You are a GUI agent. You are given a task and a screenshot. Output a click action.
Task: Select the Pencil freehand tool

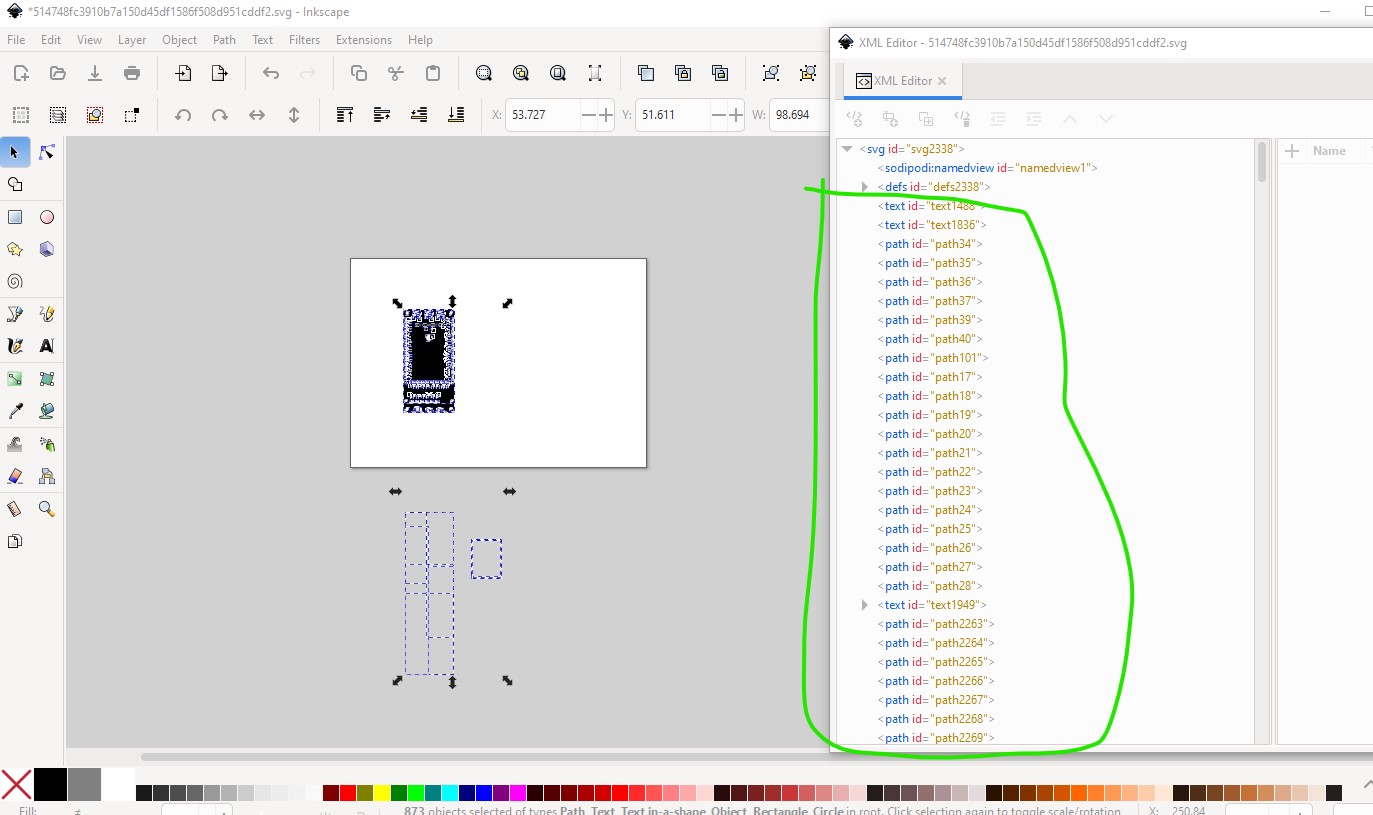(x=46, y=314)
